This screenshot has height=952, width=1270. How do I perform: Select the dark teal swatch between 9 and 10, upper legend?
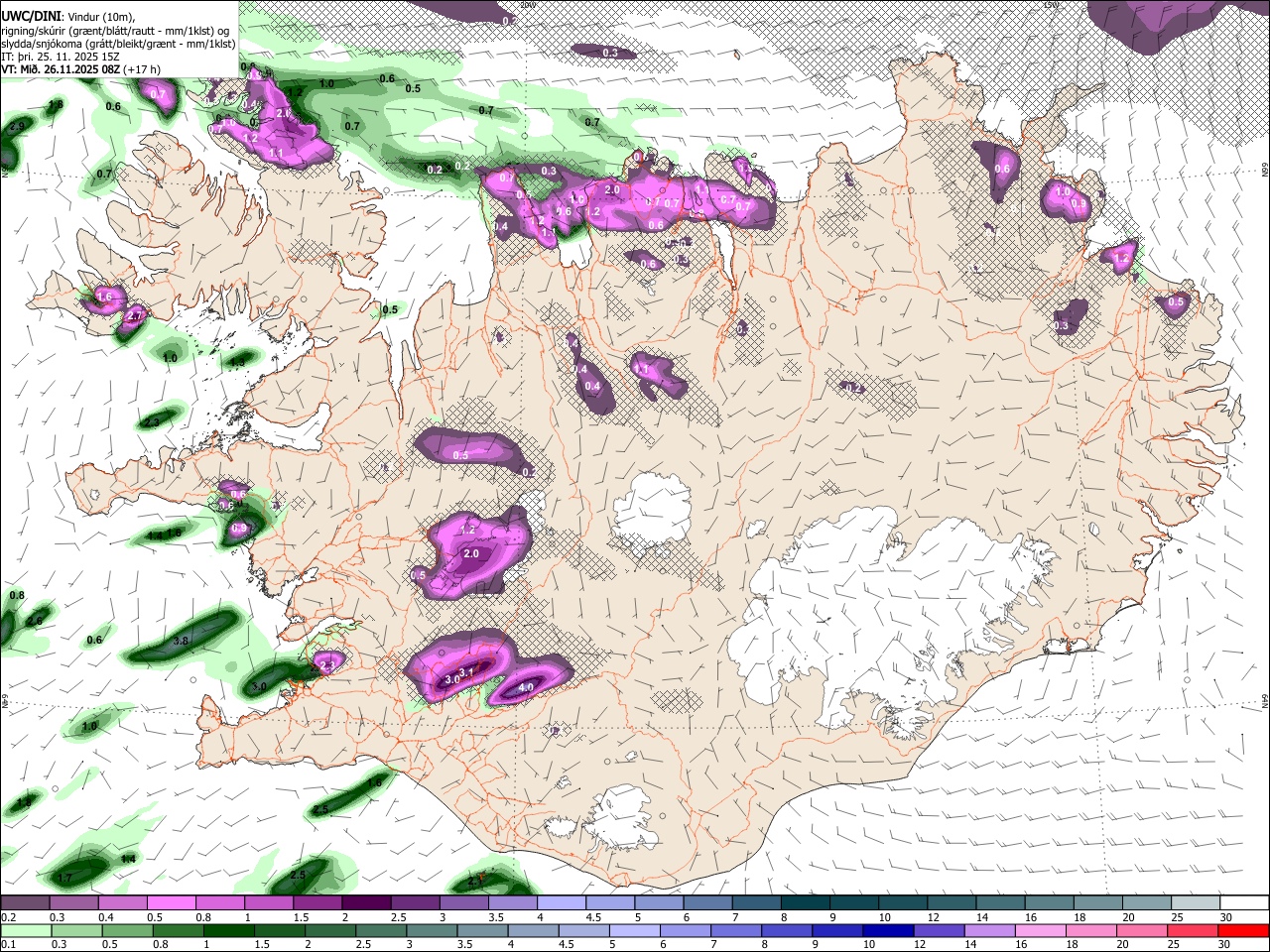852,902
